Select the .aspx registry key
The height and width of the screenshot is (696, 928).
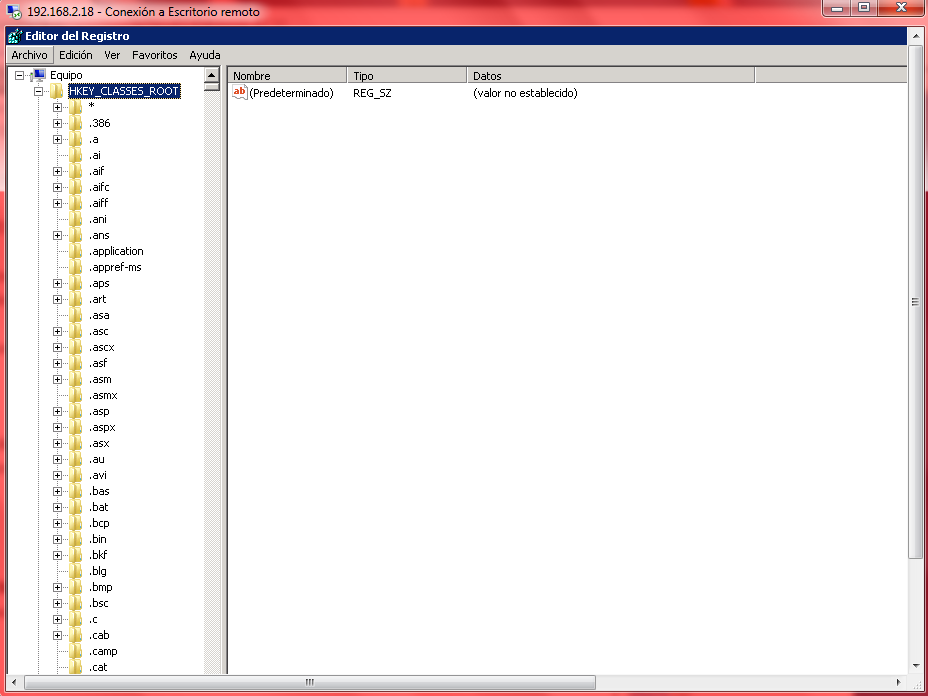pyautogui.click(x=101, y=427)
